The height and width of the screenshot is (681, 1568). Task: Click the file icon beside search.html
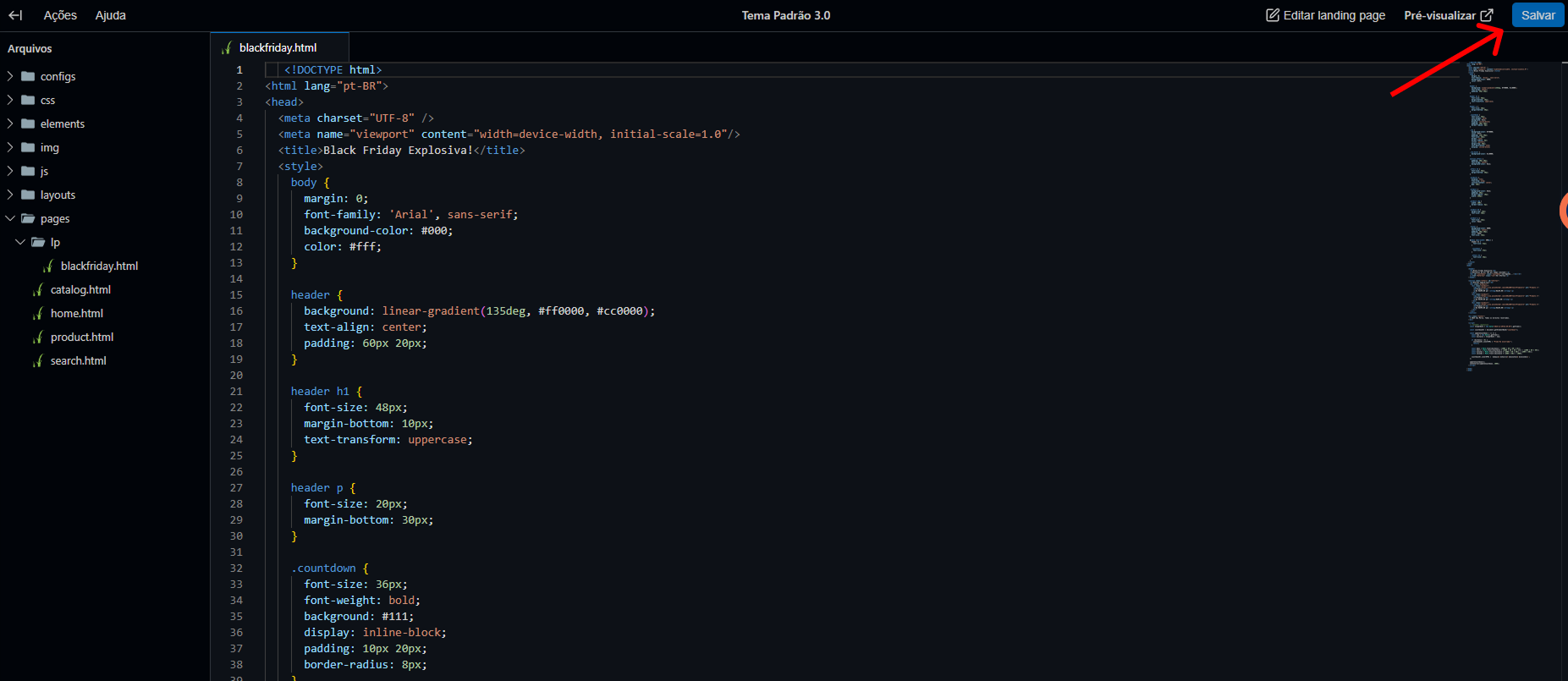[37, 360]
